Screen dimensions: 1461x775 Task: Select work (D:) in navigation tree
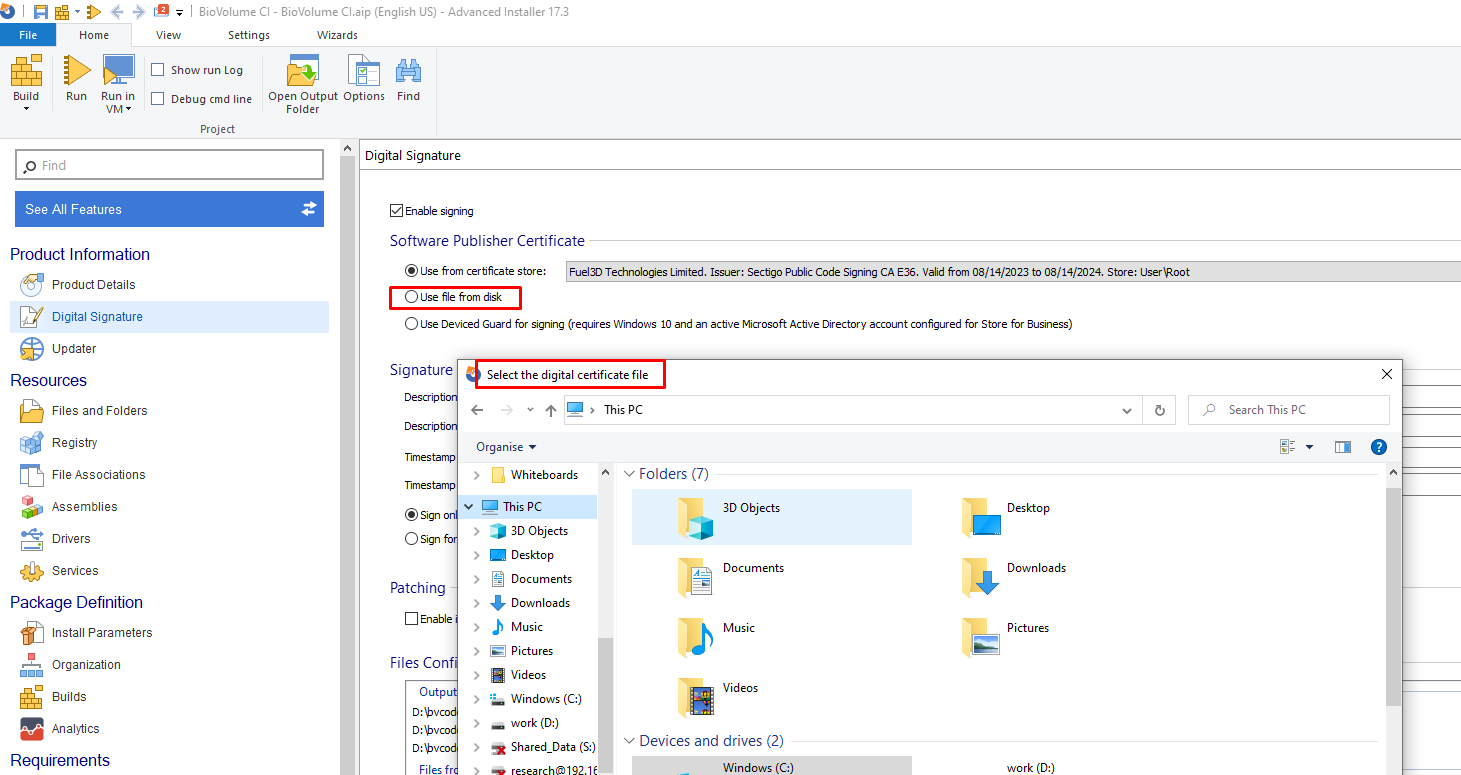(534, 723)
